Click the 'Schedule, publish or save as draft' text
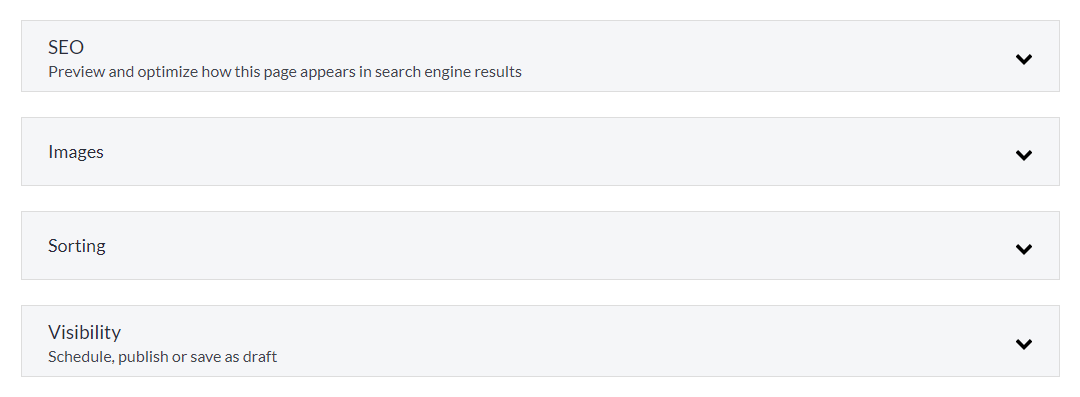The width and height of the screenshot is (1080, 397). (x=163, y=357)
